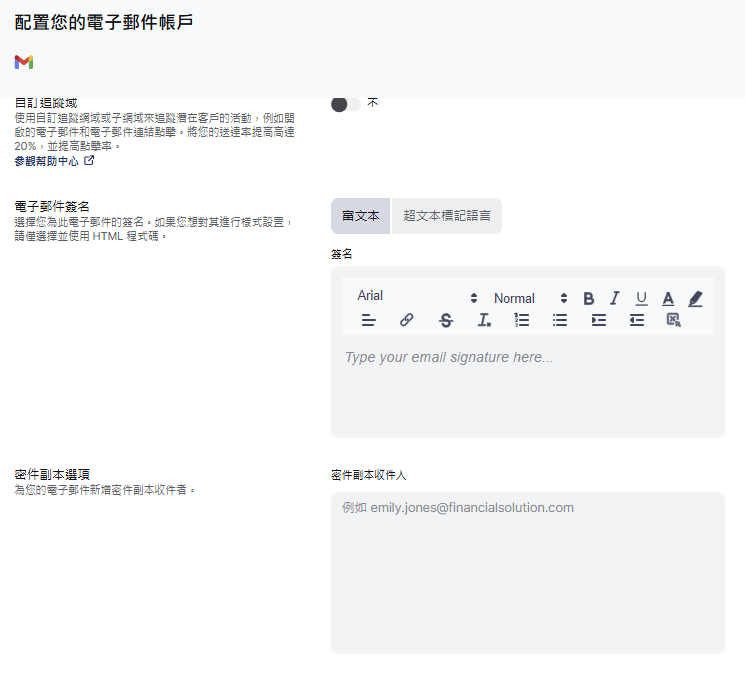
Task: Open the text color picker
Action: [668, 298]
